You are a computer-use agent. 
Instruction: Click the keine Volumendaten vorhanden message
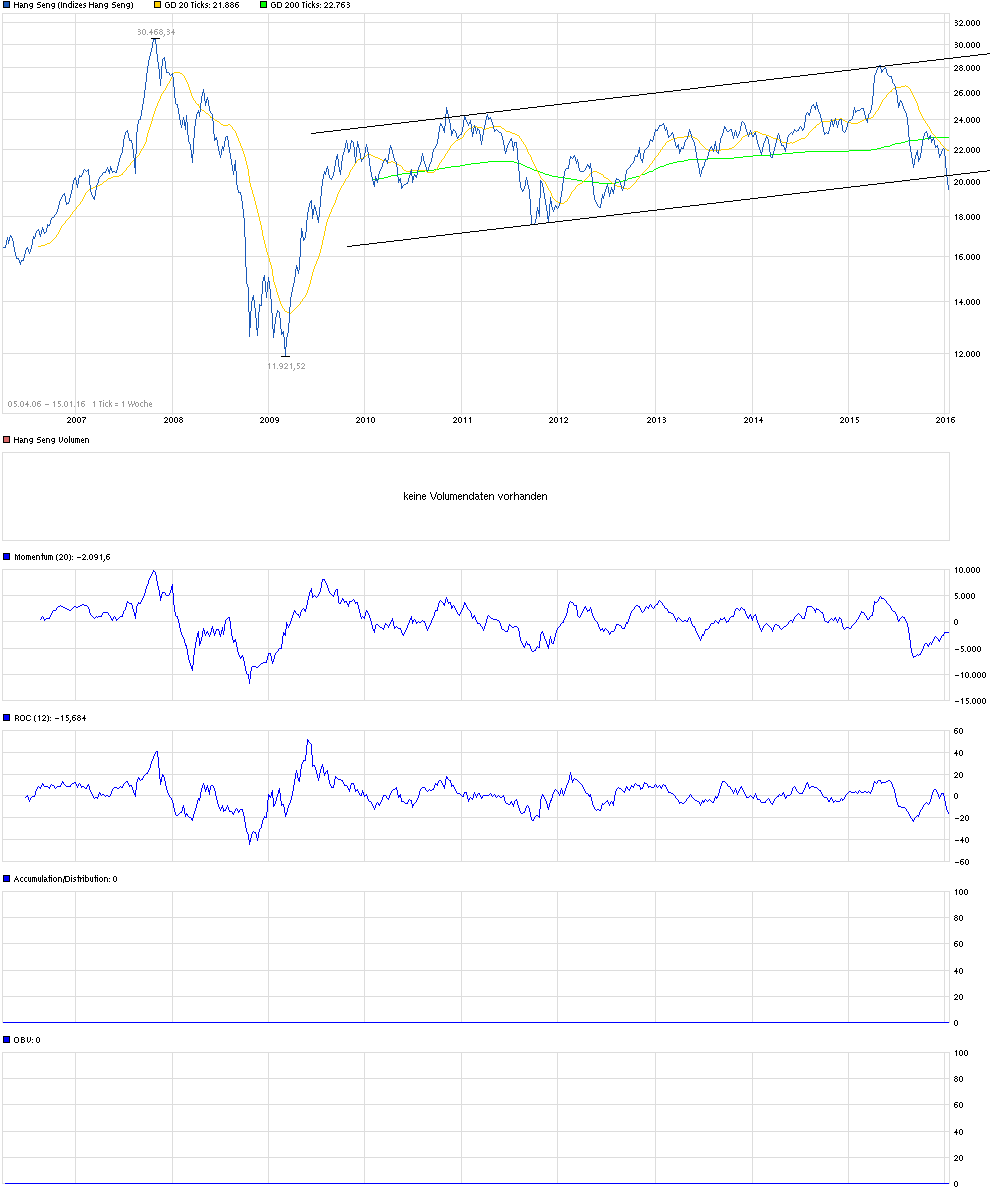point(475,496)
